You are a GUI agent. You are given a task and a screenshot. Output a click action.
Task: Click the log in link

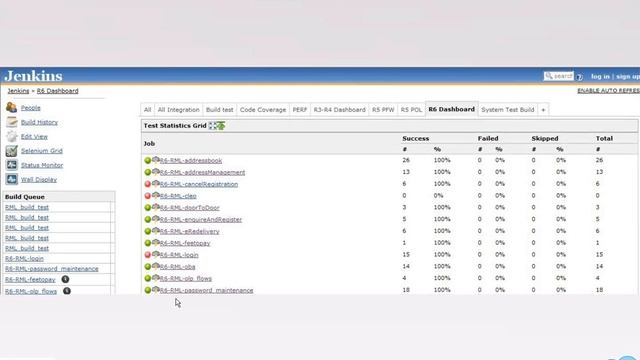pos(600,76)
